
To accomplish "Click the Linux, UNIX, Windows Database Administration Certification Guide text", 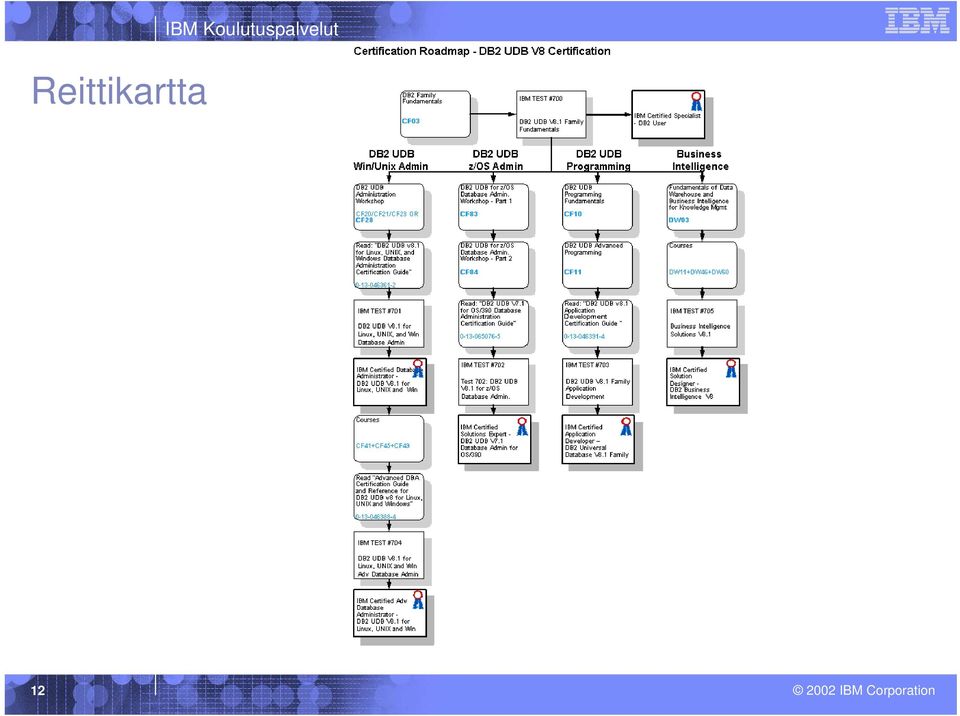I will pos(388,259).
